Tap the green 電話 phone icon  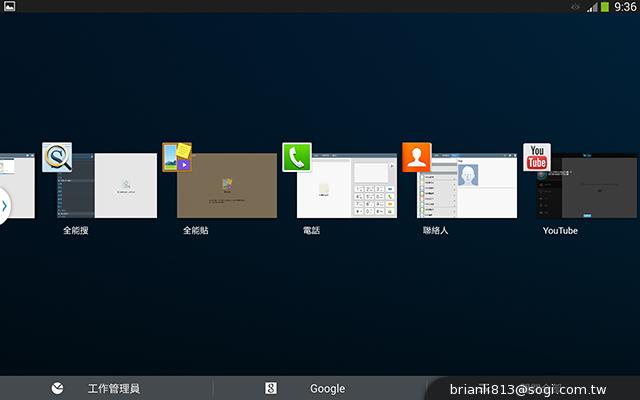tap(297, 157)
